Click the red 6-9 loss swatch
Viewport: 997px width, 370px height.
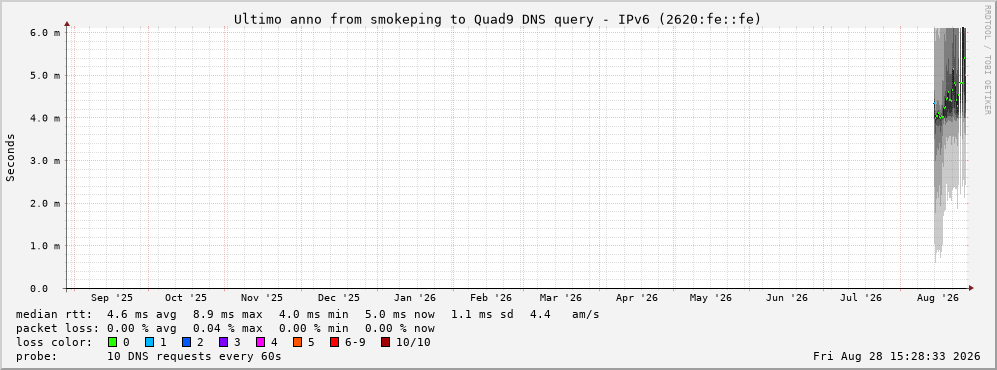tap(334, 342)
